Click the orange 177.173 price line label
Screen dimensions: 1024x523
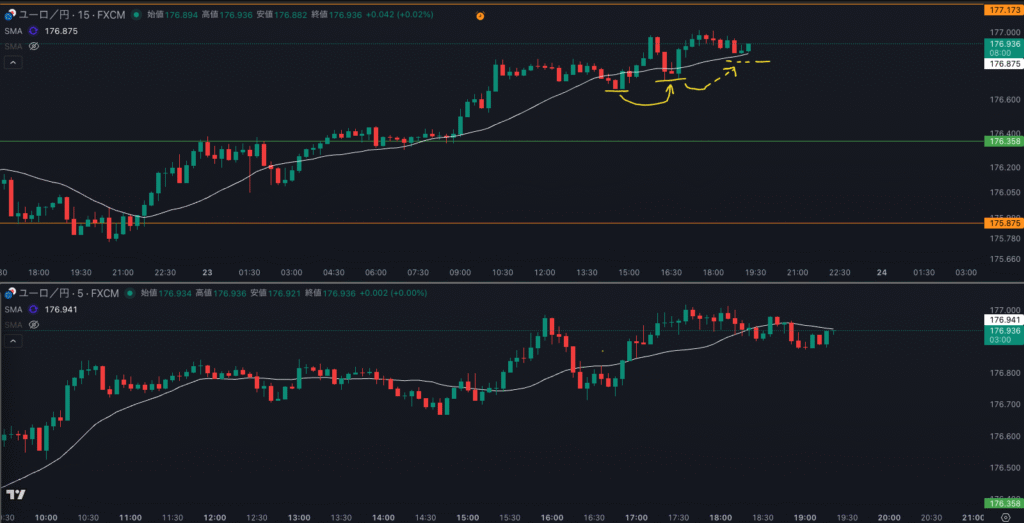1002,9
